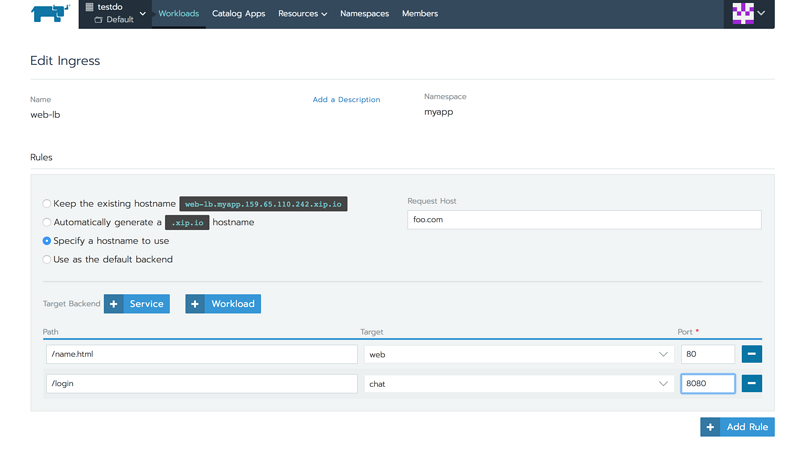Click Add a Description link
Screen dimensions: 800x451
346,99
